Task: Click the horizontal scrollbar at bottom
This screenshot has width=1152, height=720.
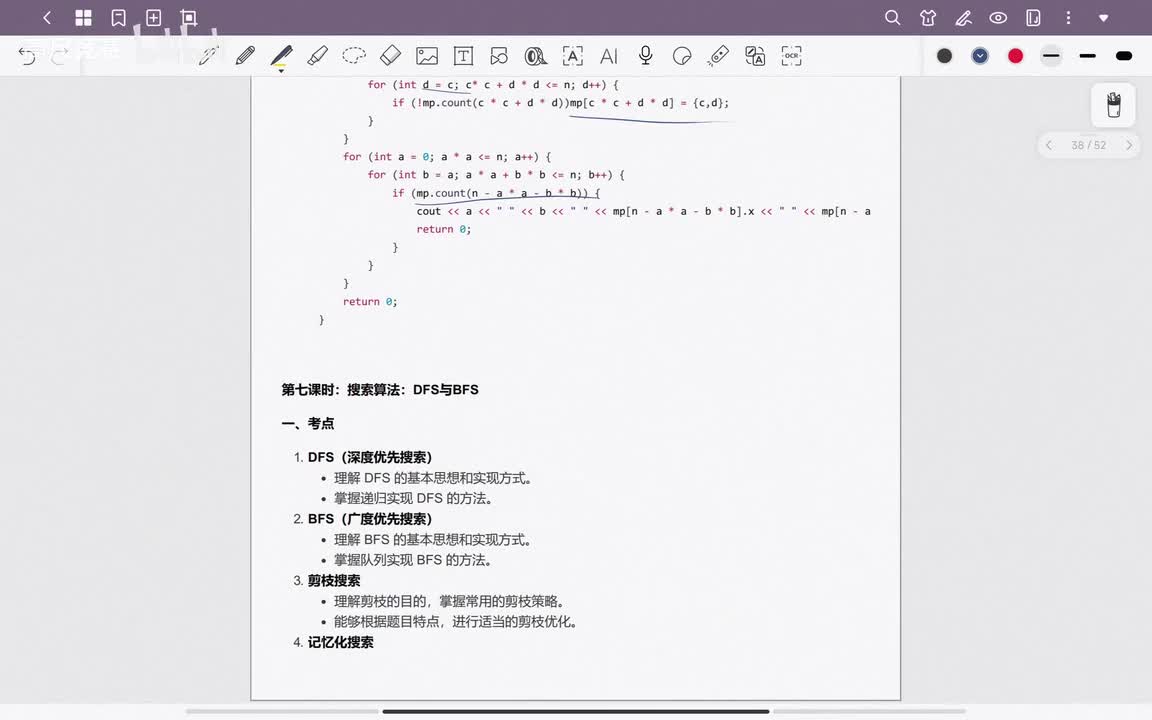Action: coord(575,711)
